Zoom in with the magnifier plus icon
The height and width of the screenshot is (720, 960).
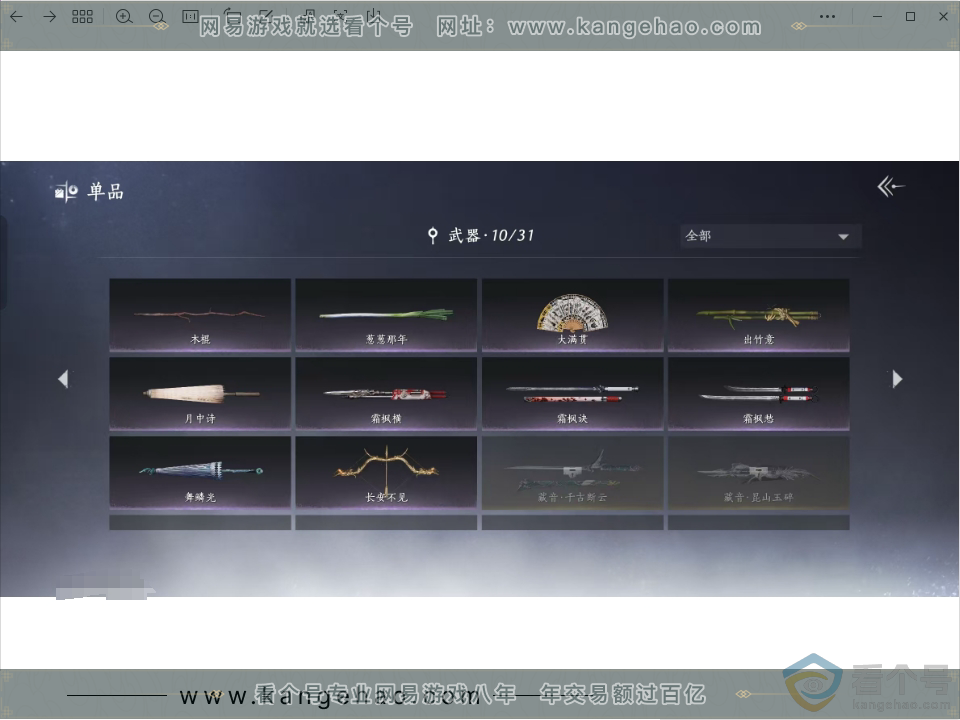pyautogui.click(x=124, y=17)
